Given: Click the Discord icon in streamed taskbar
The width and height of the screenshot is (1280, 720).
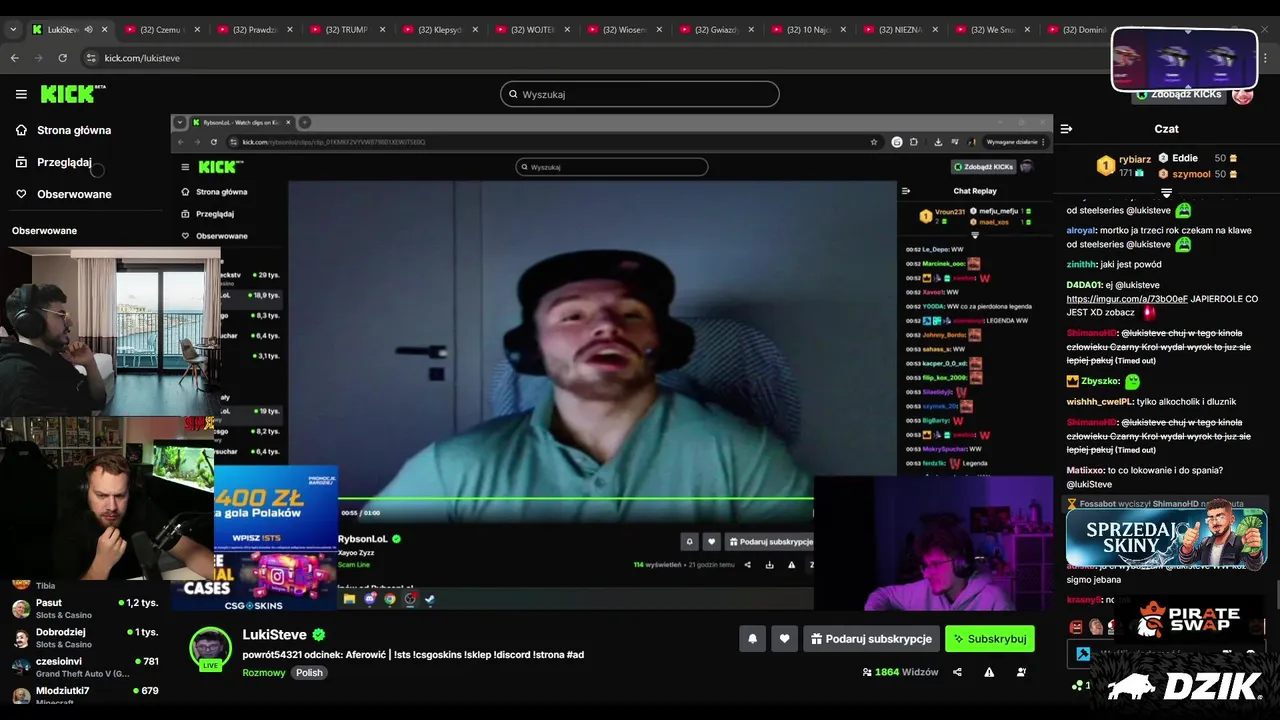Looking at the screenshot, I should click(370, 599).
